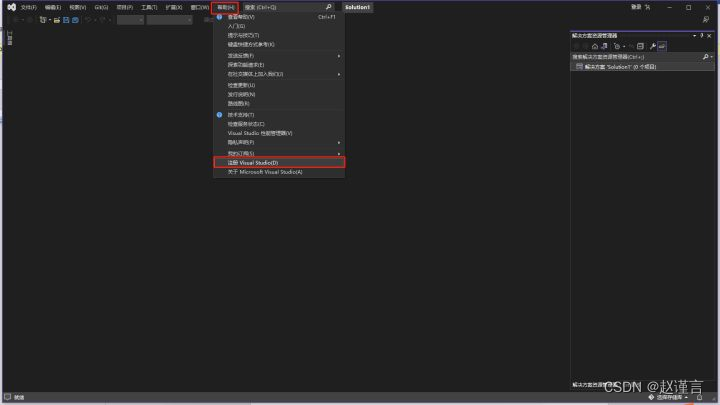Click the magnifier icon in top search box
Image resolution: width=720 pixels, height=405 pixels.
pyautogui.click(x=328, y=7)
